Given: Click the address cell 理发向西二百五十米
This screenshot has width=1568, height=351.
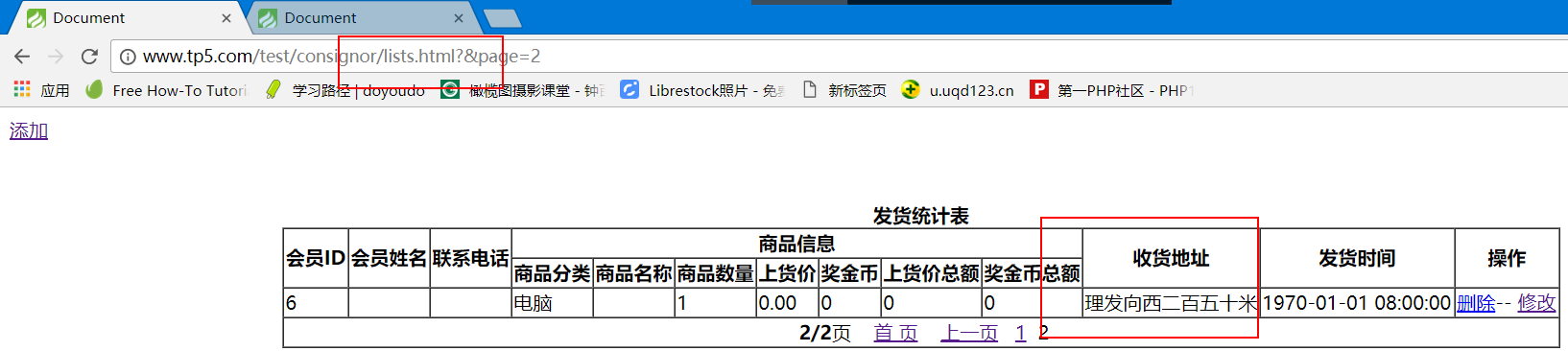Looking at the screenshot, I should coord(1171,303).
